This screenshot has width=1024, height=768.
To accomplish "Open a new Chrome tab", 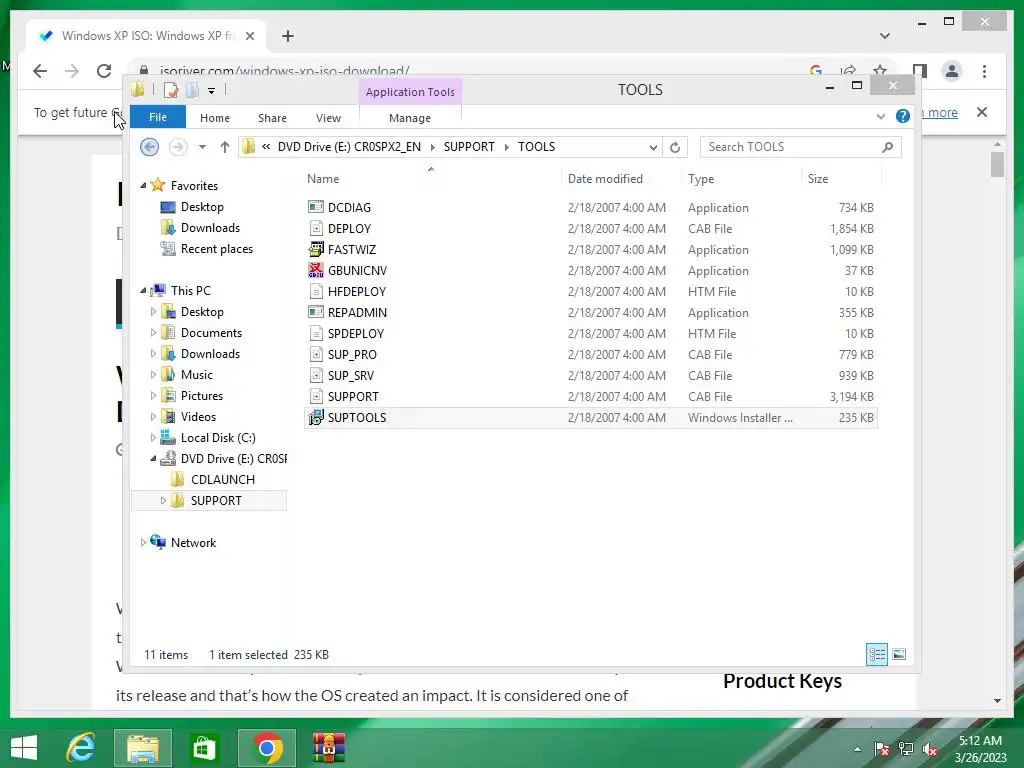I will tap(287, 36).
